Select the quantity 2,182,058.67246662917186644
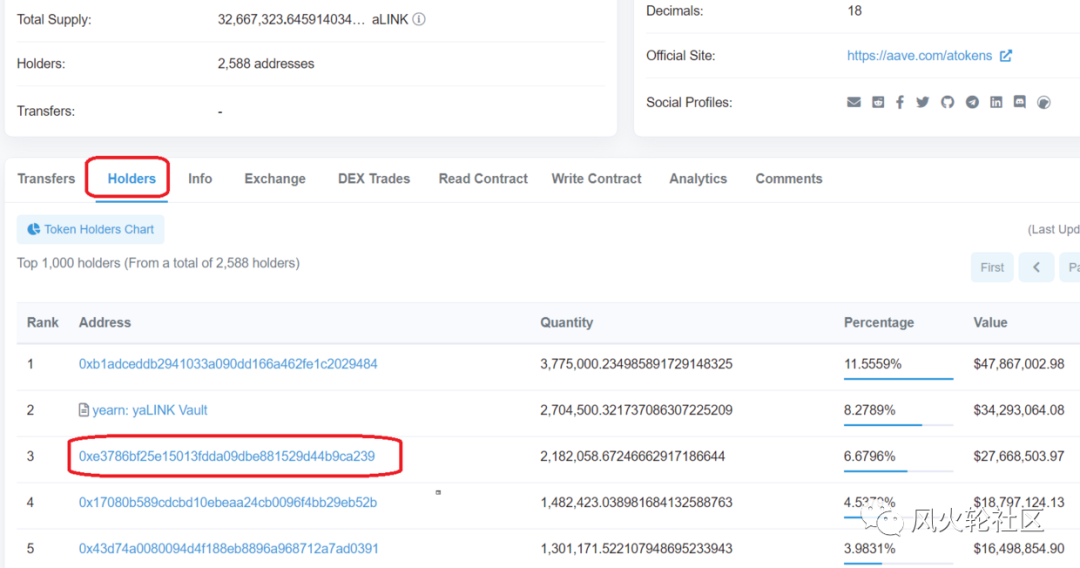Image resolution: width=1080 pixels, height=568 pixels. pos(632,456)
